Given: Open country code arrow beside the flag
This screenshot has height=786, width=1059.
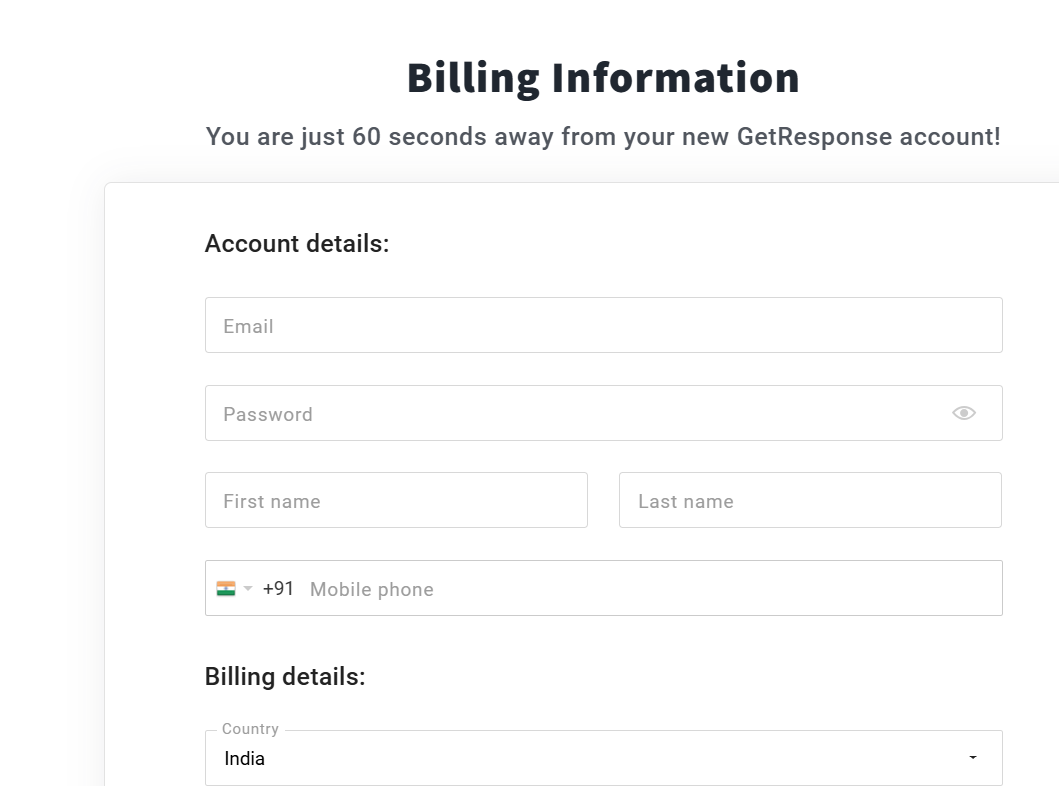Looking at the screenshot, I should [x=248, y=589].
